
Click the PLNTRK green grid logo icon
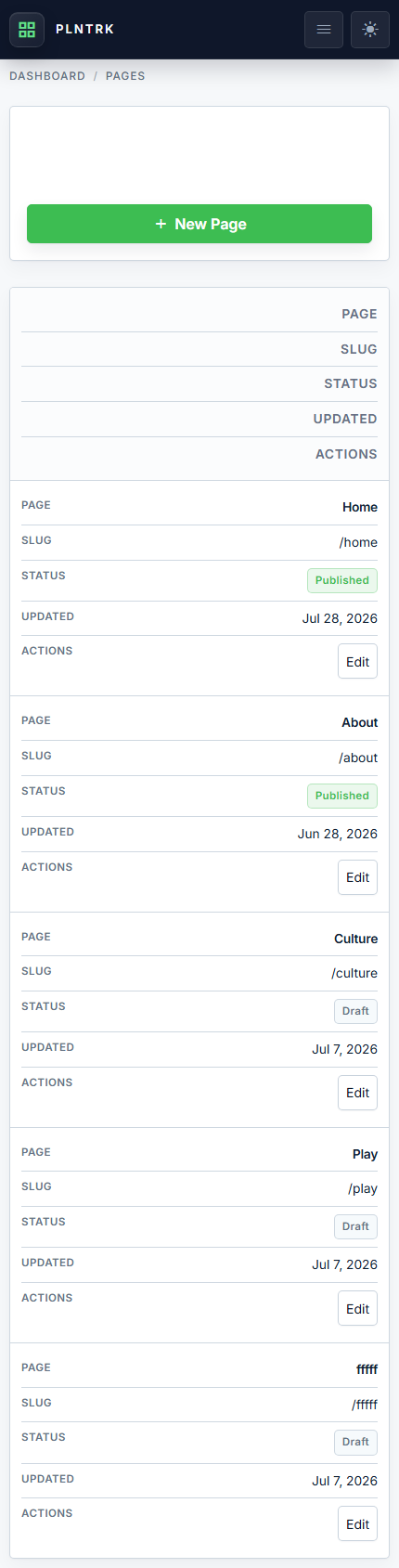(x=27, y=30)
